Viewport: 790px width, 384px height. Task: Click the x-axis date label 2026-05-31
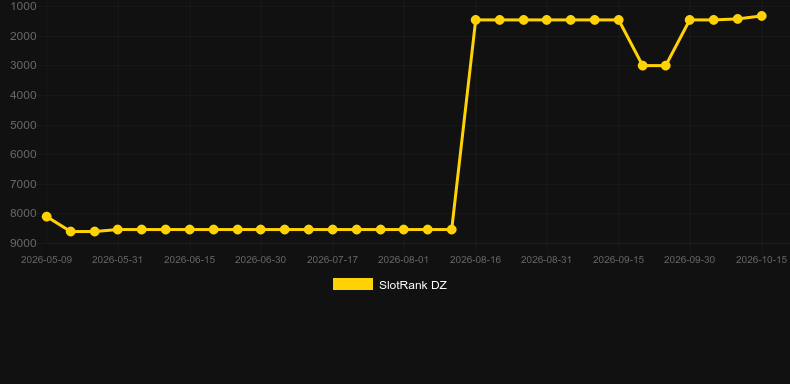click(117, 260)
